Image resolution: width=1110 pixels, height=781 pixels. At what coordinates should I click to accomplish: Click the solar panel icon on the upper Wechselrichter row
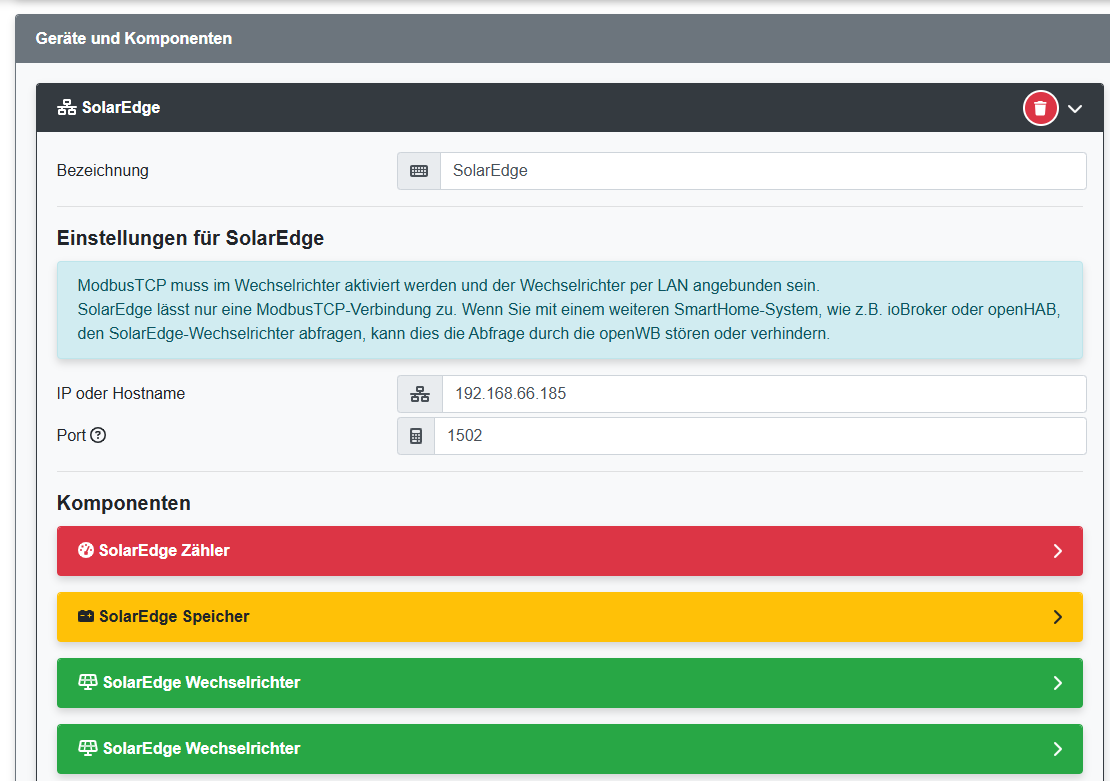tap(88, 682)
